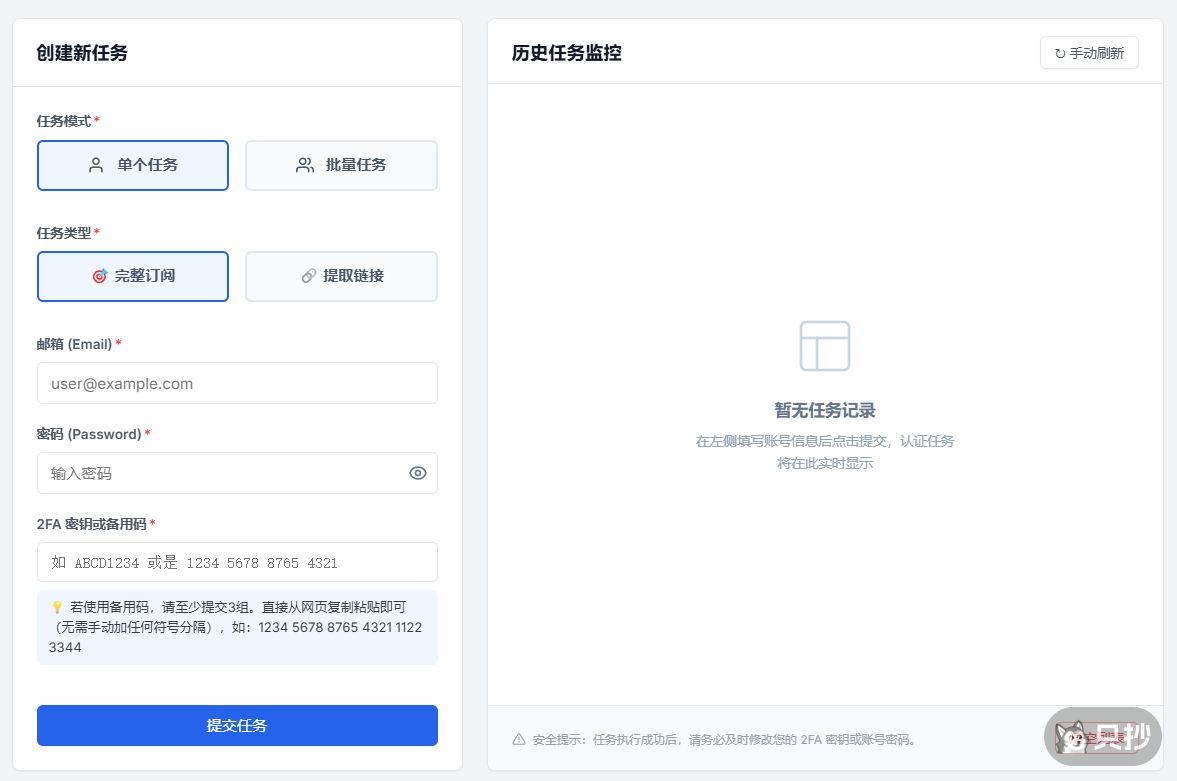
Task: Click the empty table placeholder icon
Action: point(825,346)
